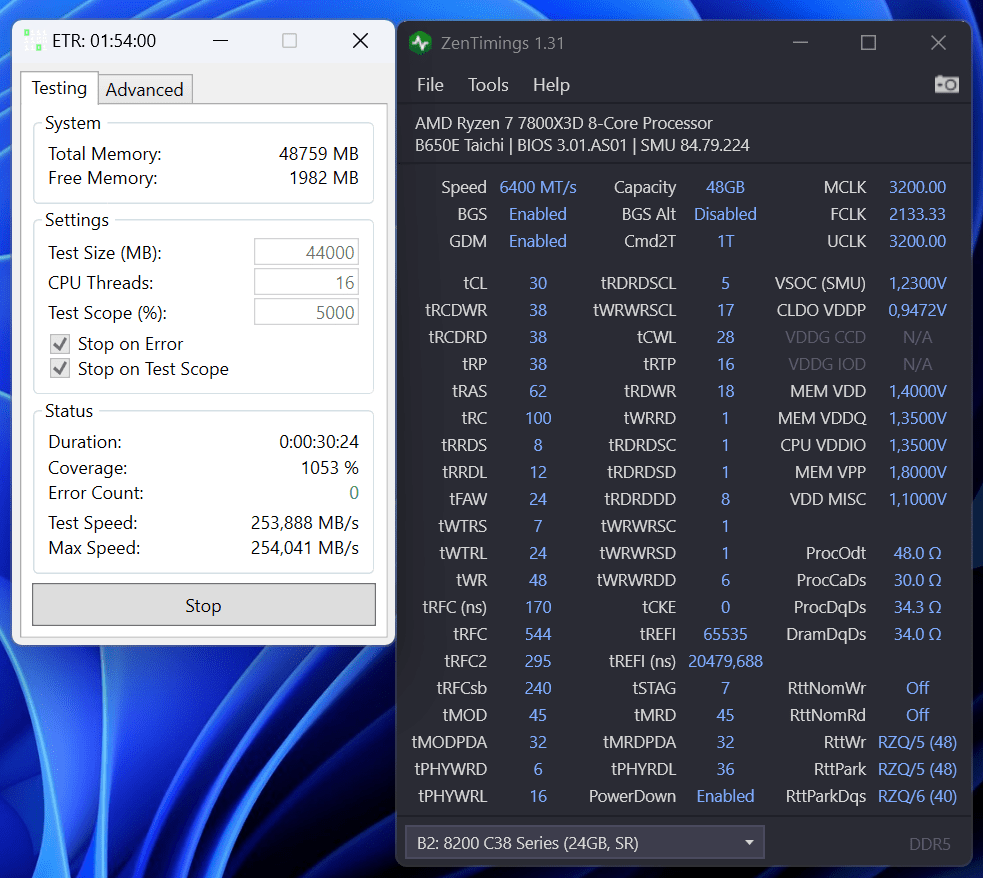Image resolution: width=983 pixels, height=878 pixels.
Task: Click the Max Speed value 254,041 MB/s
Action: pos(305,548)
